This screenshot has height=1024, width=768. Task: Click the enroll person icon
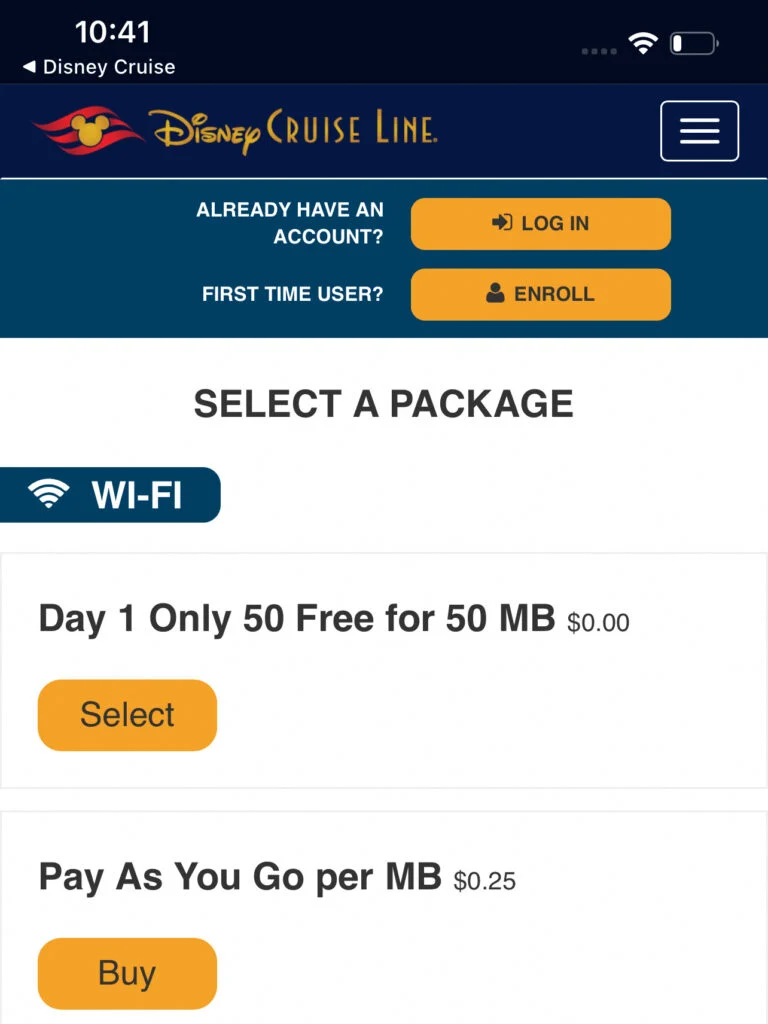pyautogui.click(x=495, y=293)
